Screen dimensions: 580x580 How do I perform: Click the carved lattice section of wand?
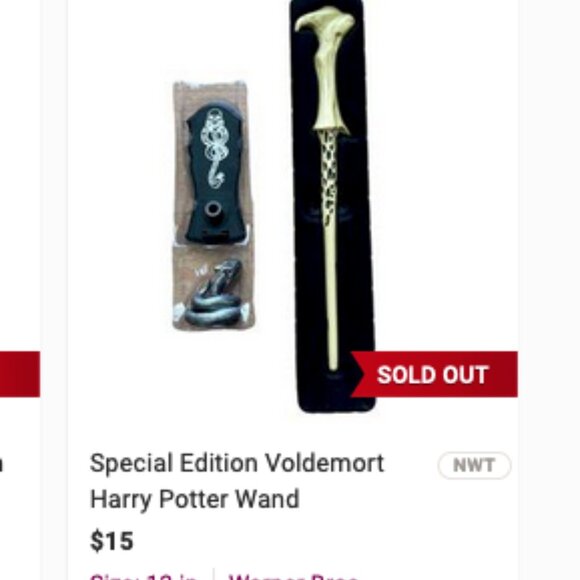pyautogui.click(x=329, y=178)
